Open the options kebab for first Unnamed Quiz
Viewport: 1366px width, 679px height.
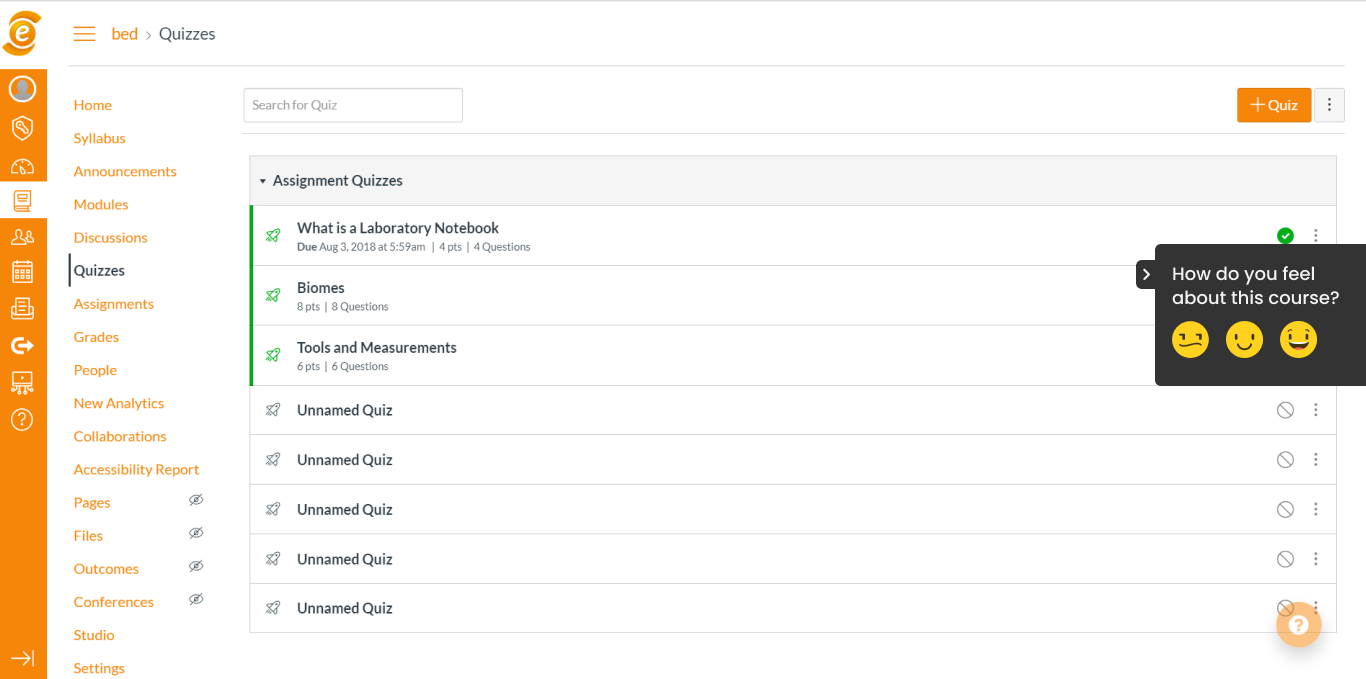click(x=1316, y=410)
